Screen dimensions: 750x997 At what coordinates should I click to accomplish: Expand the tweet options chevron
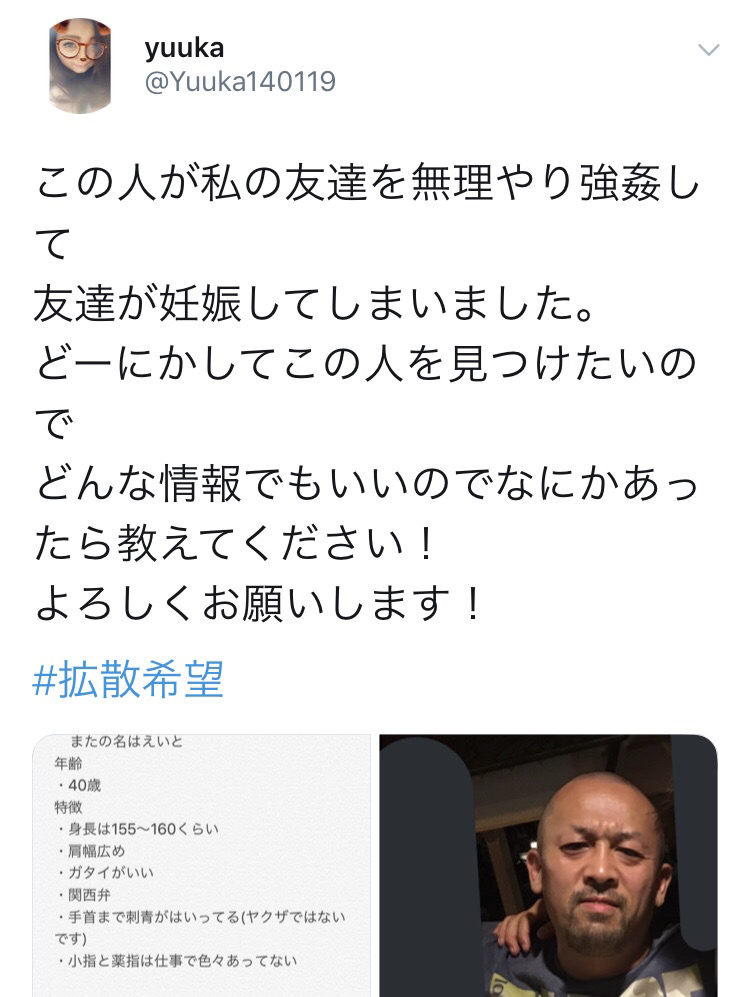coord(709,50)
